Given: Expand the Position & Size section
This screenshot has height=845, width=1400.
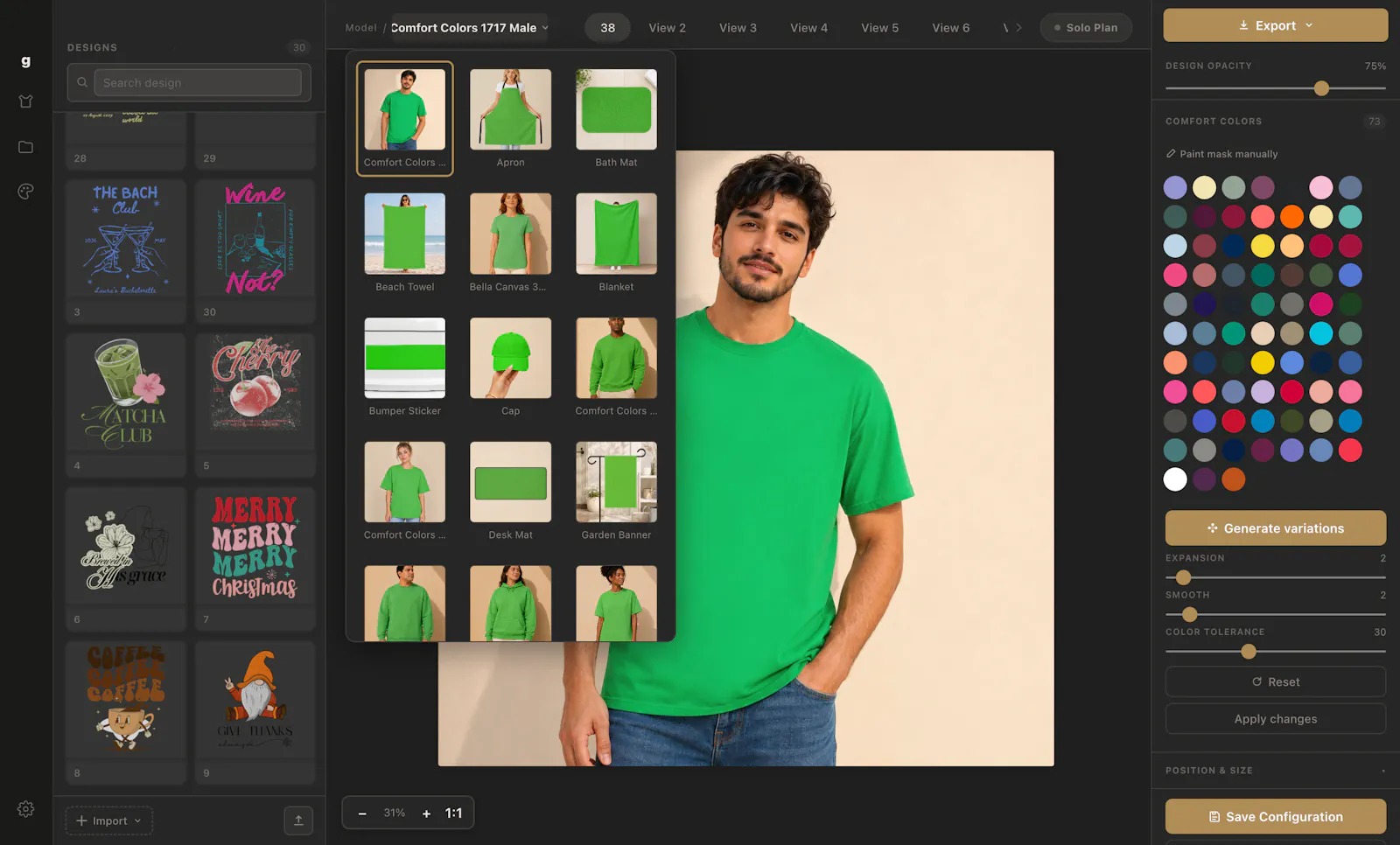Looking at the screenshot, I should (1275, 771).
